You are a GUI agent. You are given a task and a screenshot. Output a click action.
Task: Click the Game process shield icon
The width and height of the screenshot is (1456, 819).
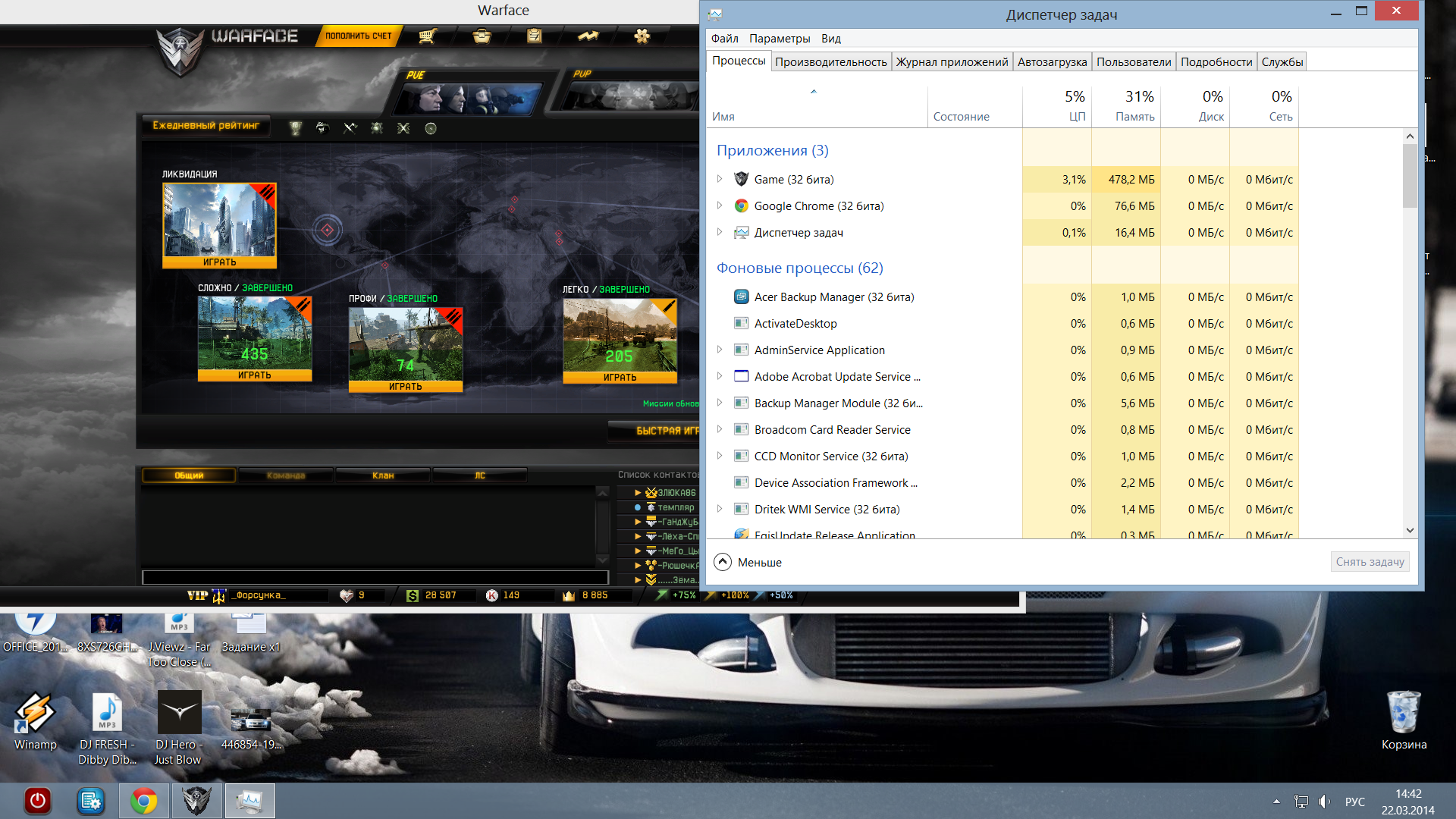[742, 179]
